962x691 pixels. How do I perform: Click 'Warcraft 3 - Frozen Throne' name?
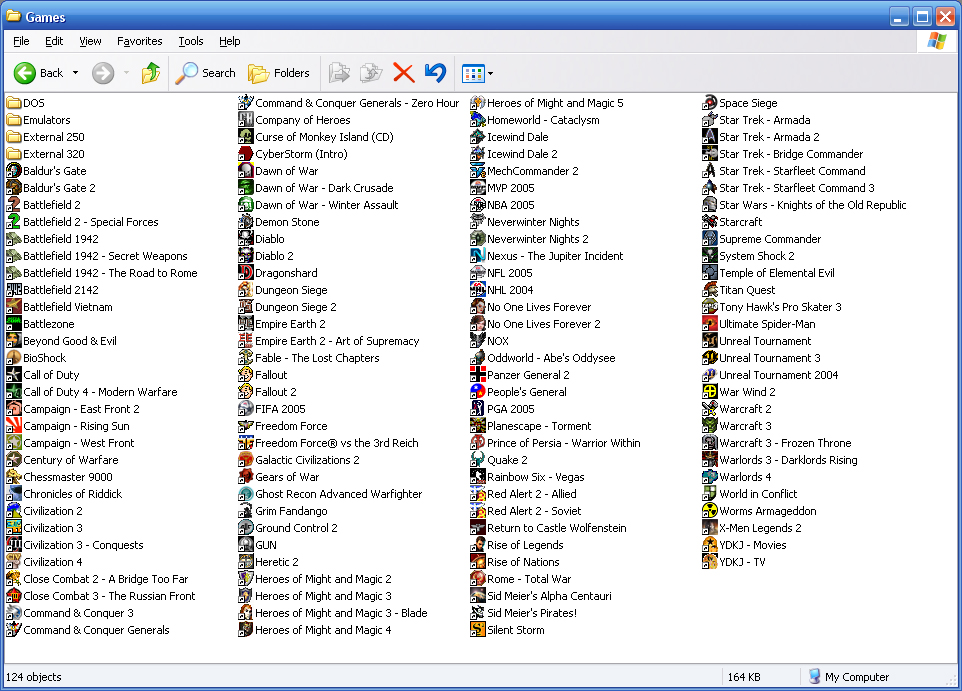[785, 443]
